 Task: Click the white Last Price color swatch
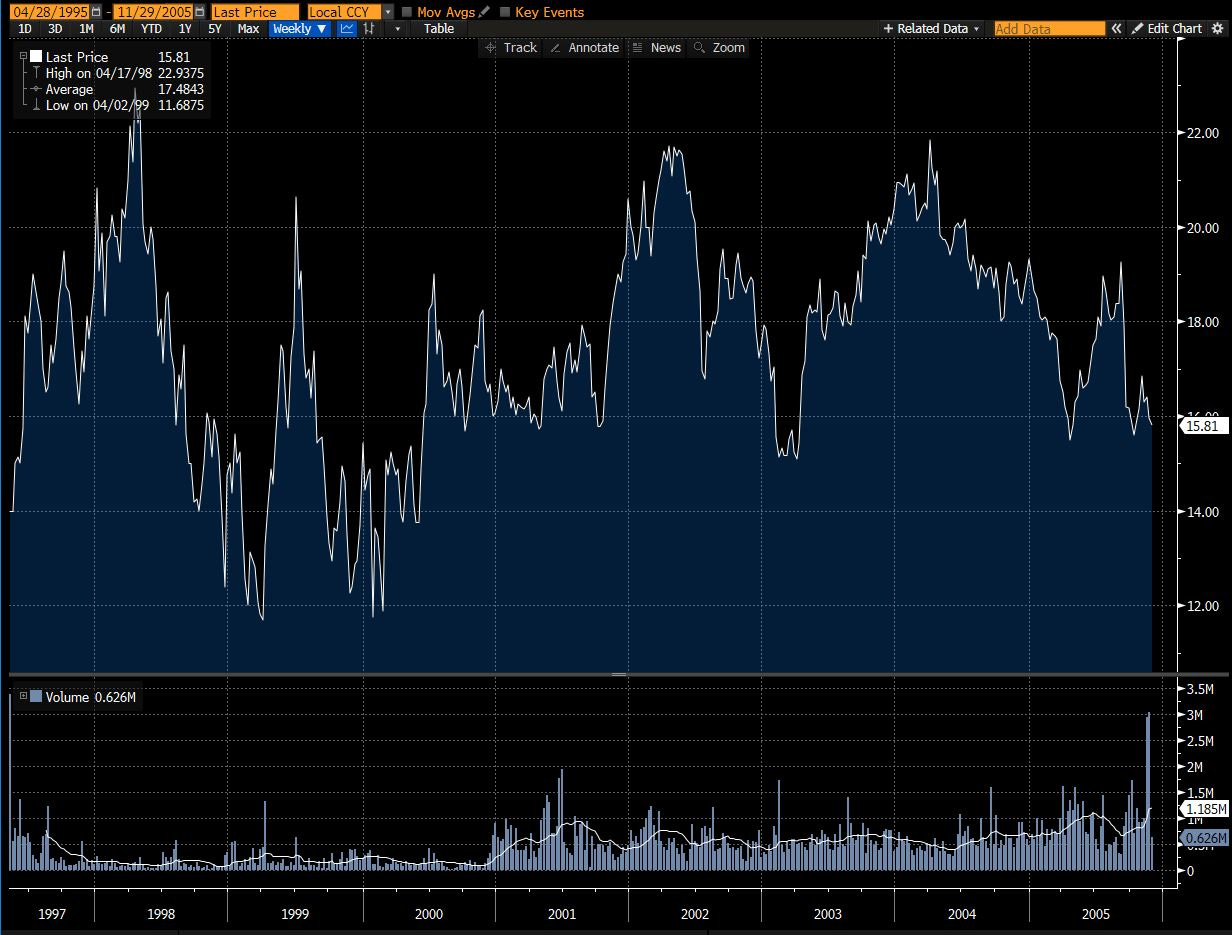36,57
